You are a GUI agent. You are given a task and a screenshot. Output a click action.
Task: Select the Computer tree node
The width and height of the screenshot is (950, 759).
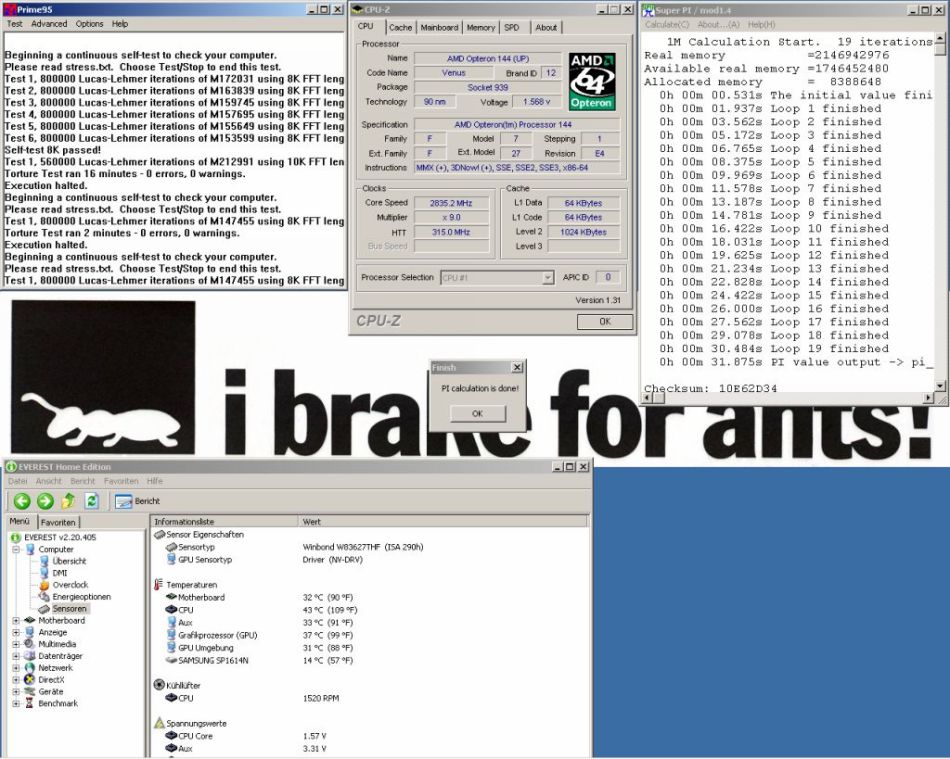click(56, 549)
